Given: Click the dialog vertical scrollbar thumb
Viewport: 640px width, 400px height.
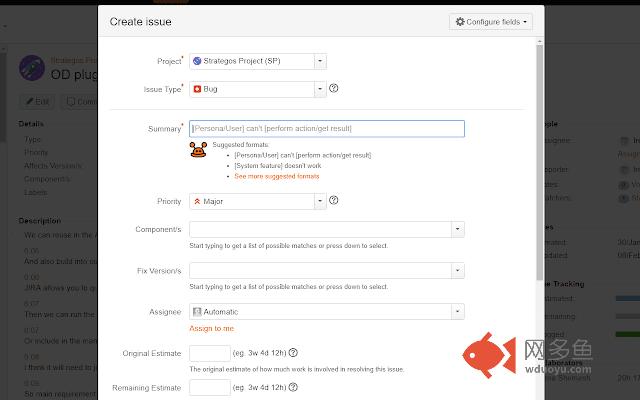Looking at the screenshot, I should [540, 162].
